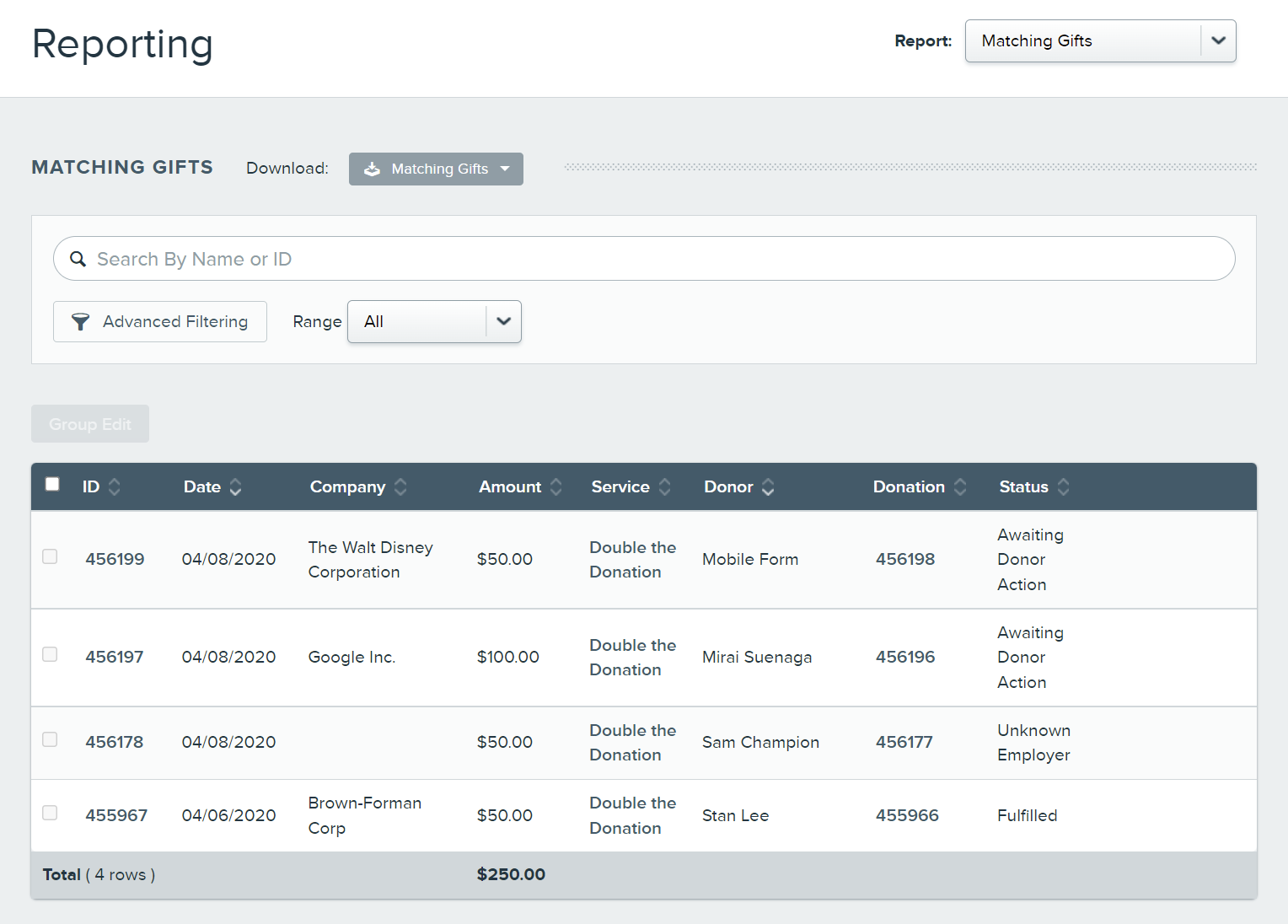This screenshot has height=924, width=1288.
Task: Click the Advanced Filtering button
Action: point(160,321)
